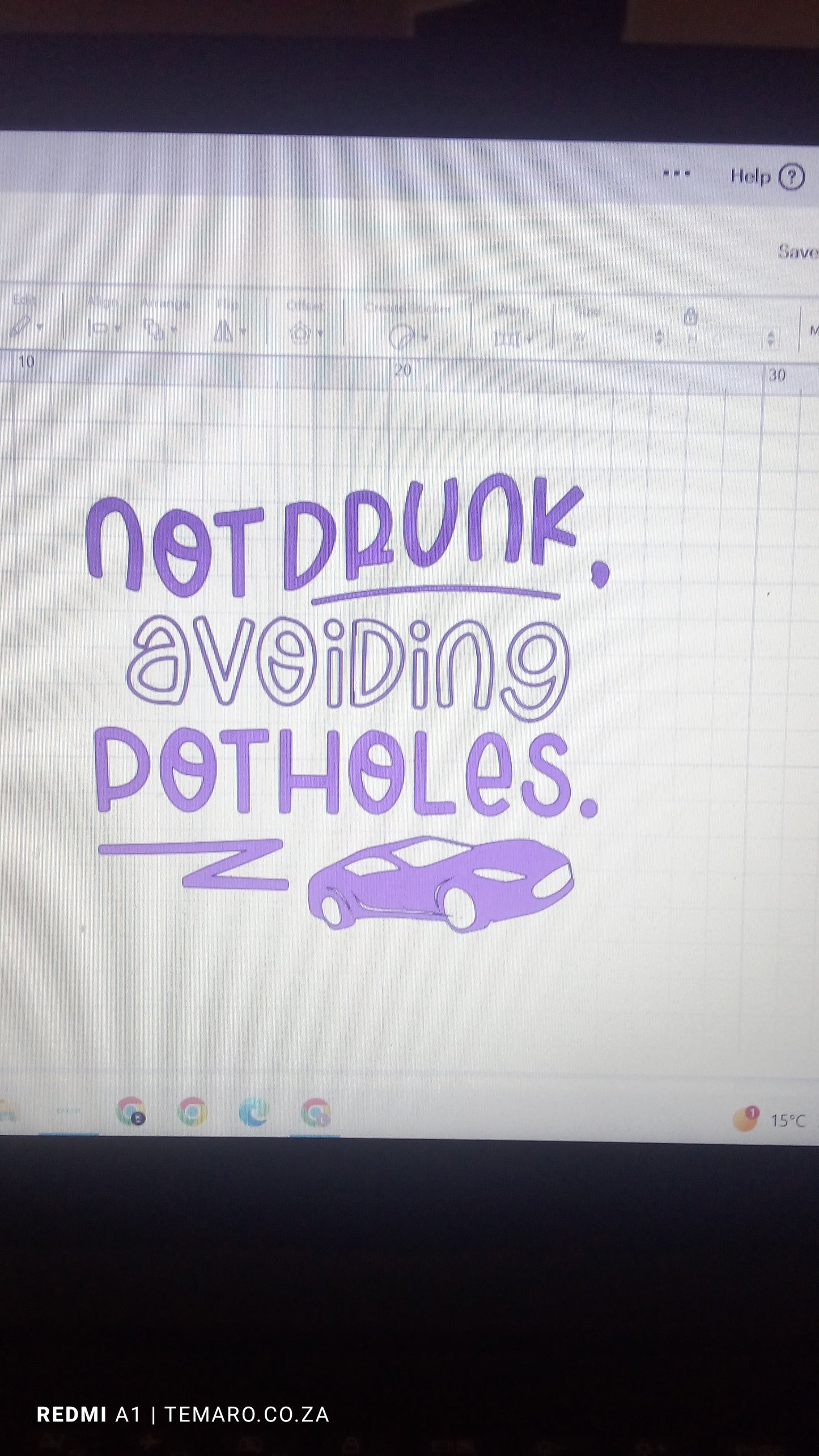Open the three-dot more options menu
This screenshot has height=1456, width=819.
677,174
